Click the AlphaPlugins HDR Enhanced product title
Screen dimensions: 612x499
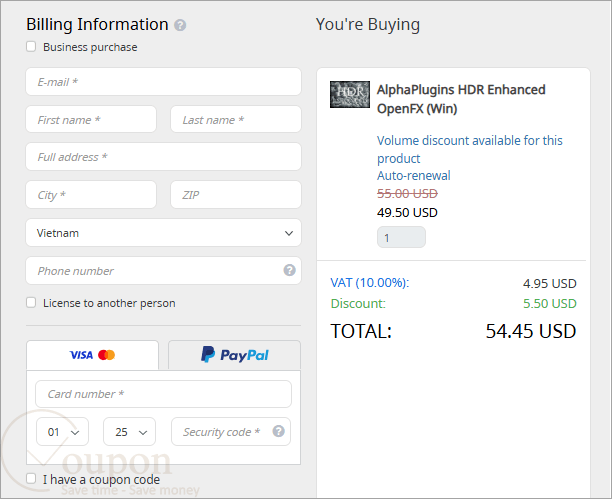461,99
